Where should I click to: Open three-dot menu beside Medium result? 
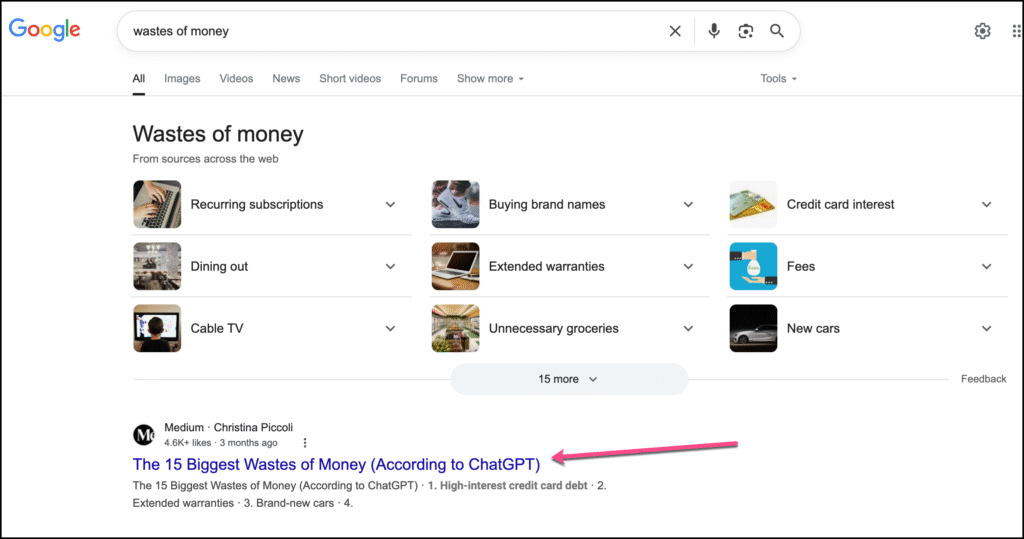tap(305, 443)
